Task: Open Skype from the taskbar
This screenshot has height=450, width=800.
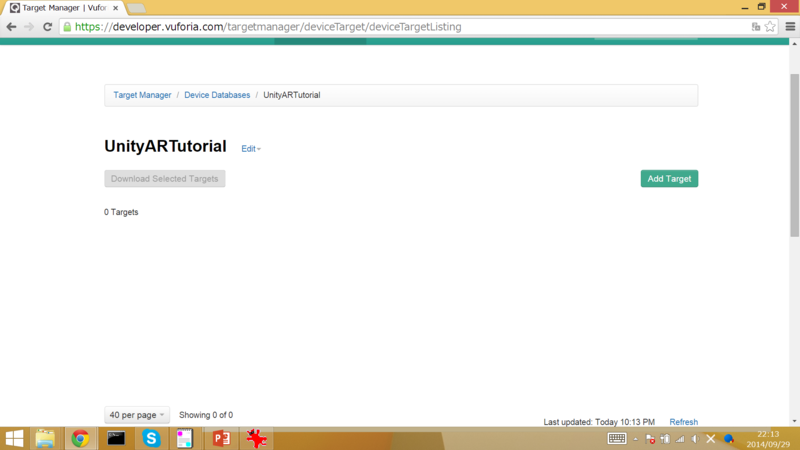Action: pyautogui.click(x=151, y=438)
